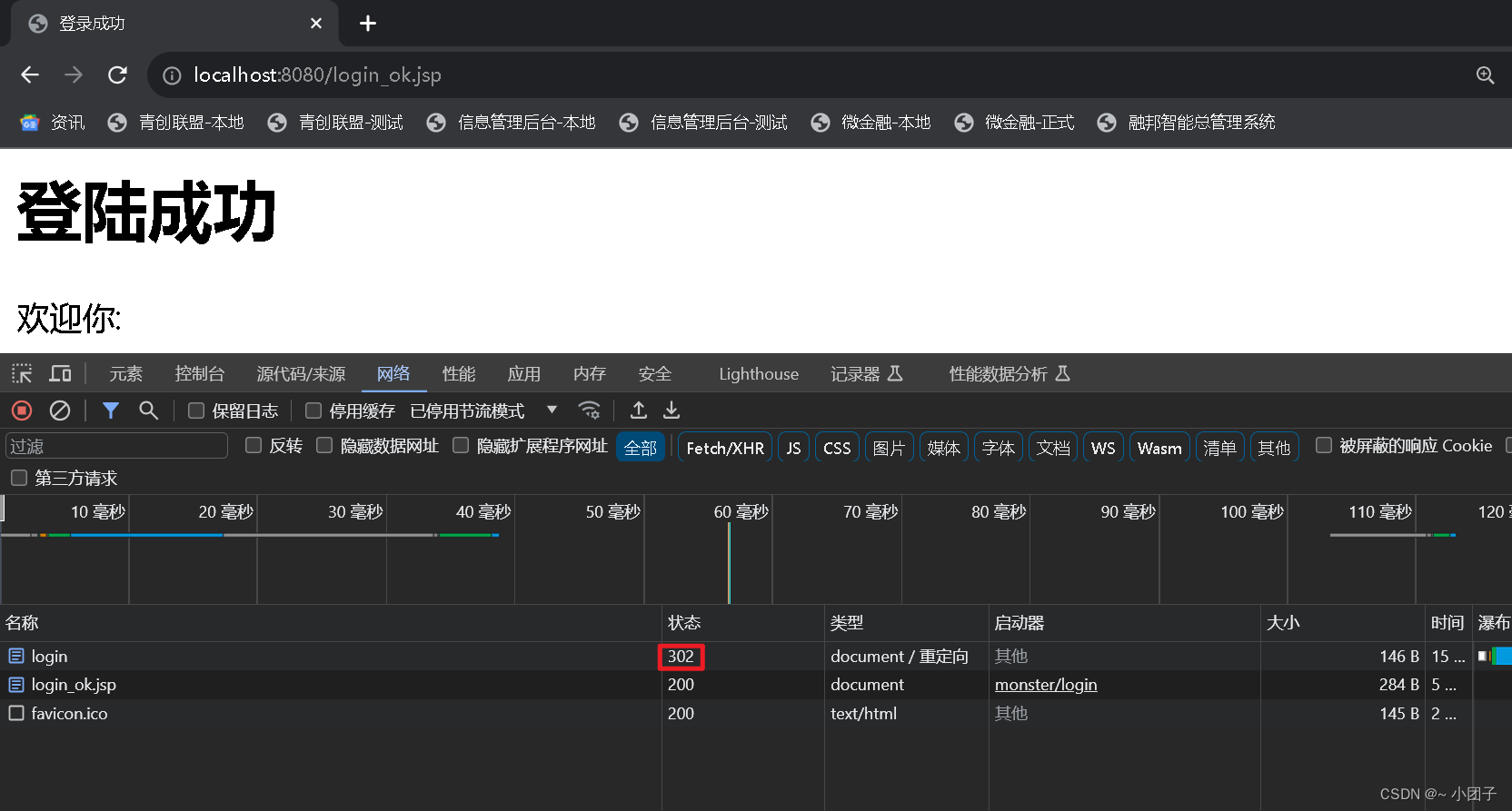Select the 全部 request type filter
1512x811 pixels.
641,447
